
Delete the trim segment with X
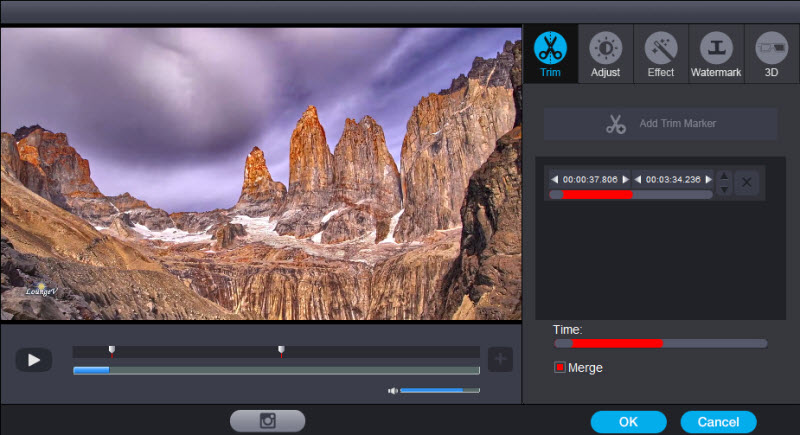click(x=747, y=182)
